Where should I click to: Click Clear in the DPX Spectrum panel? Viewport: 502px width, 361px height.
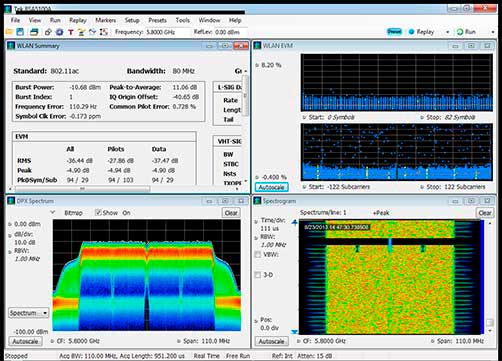pyautogui.click(x=231, y=213)
